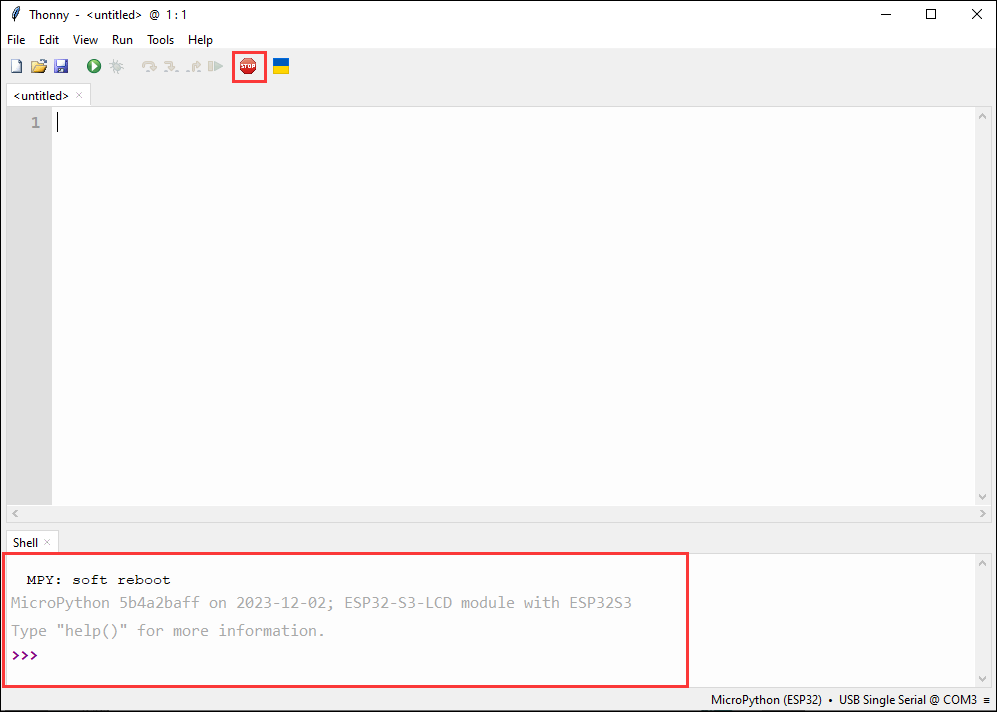Click the Step over arrow icon
The width and height of the screenshot is (997, 712).
pos(149,67)
